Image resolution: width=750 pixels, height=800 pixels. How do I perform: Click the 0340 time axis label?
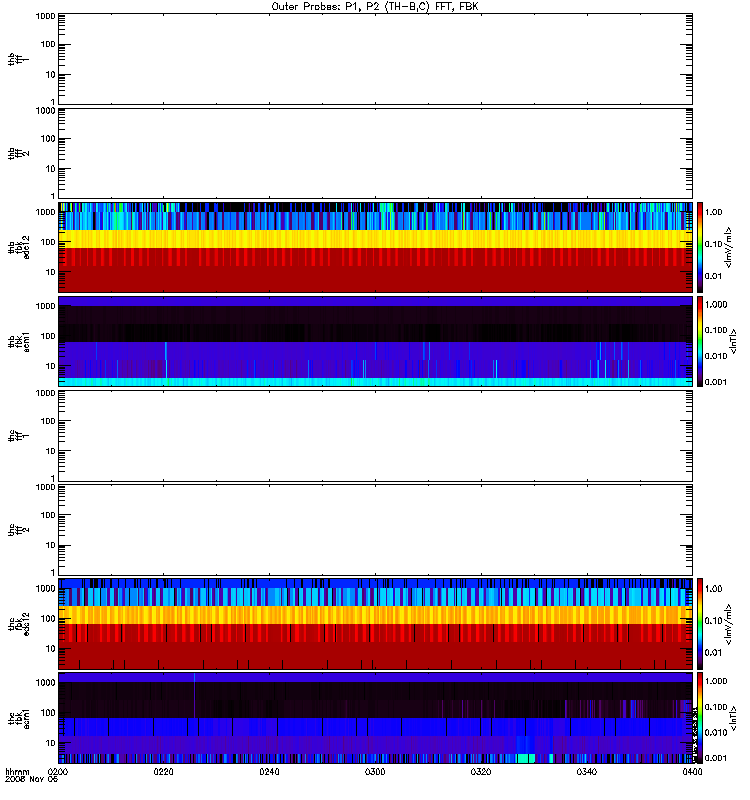point(587,772)
